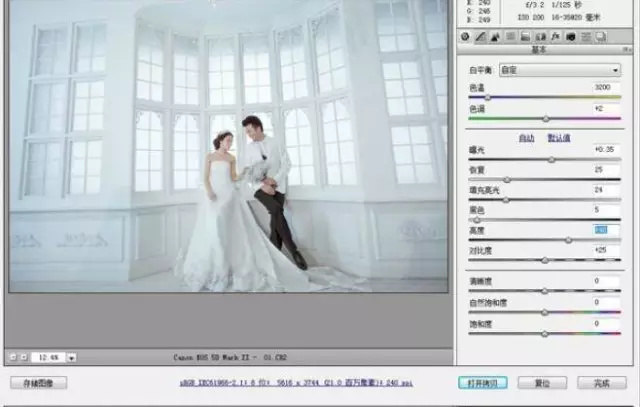Click the 饱和度 saturation slider handle
Image resolution: width=640 pixels, height=407 pixels.
click(x=544, y=334)
